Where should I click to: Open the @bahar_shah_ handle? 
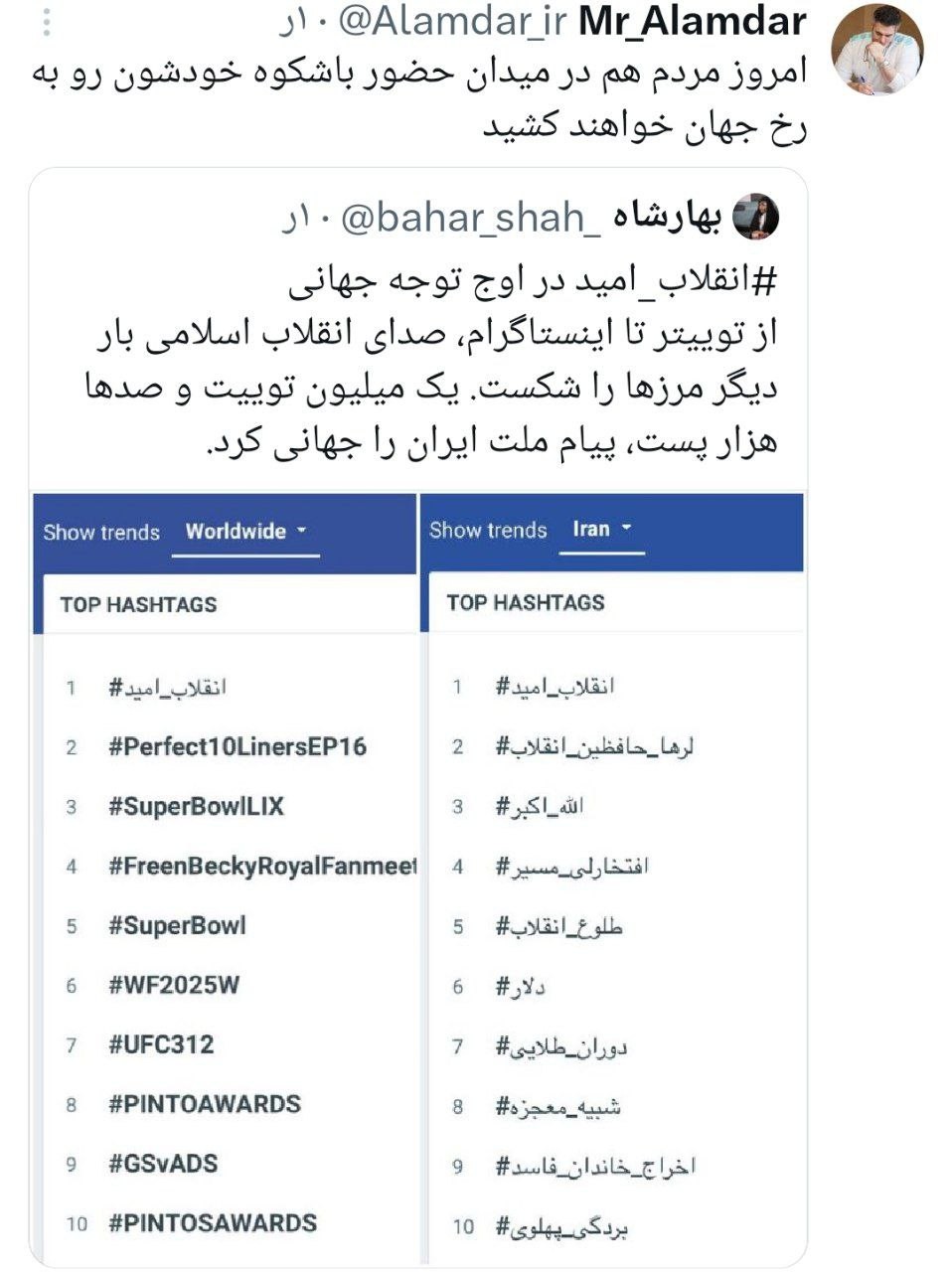(471, 218)
